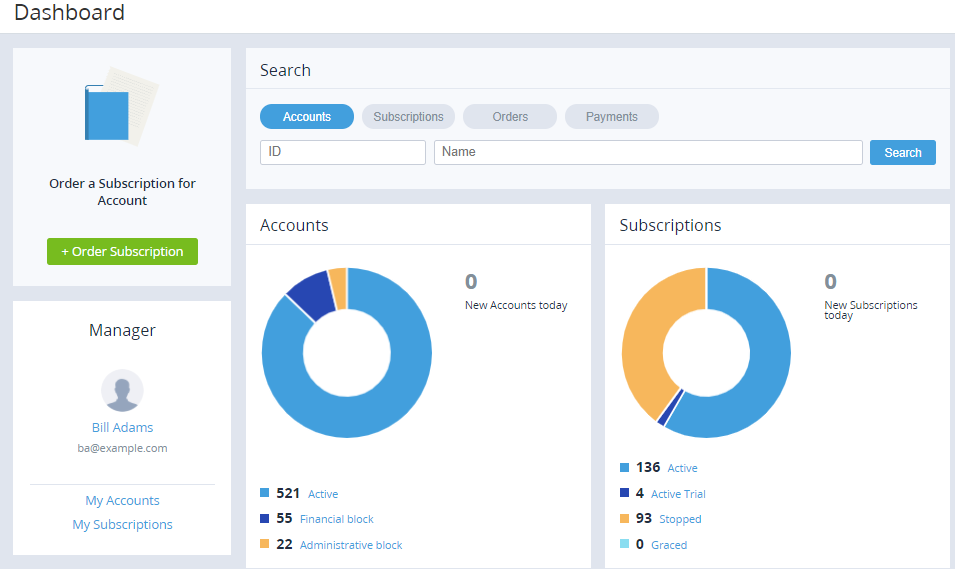This screenshot has height=569, width=955.
Task: Click Stopped subscriptions orange legend square
Action: point(625,519)
